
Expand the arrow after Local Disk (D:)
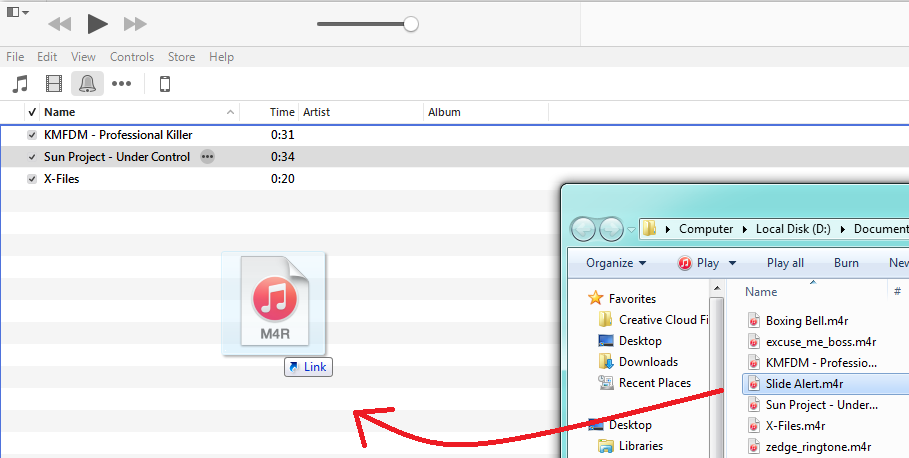[x=842, y=230]
